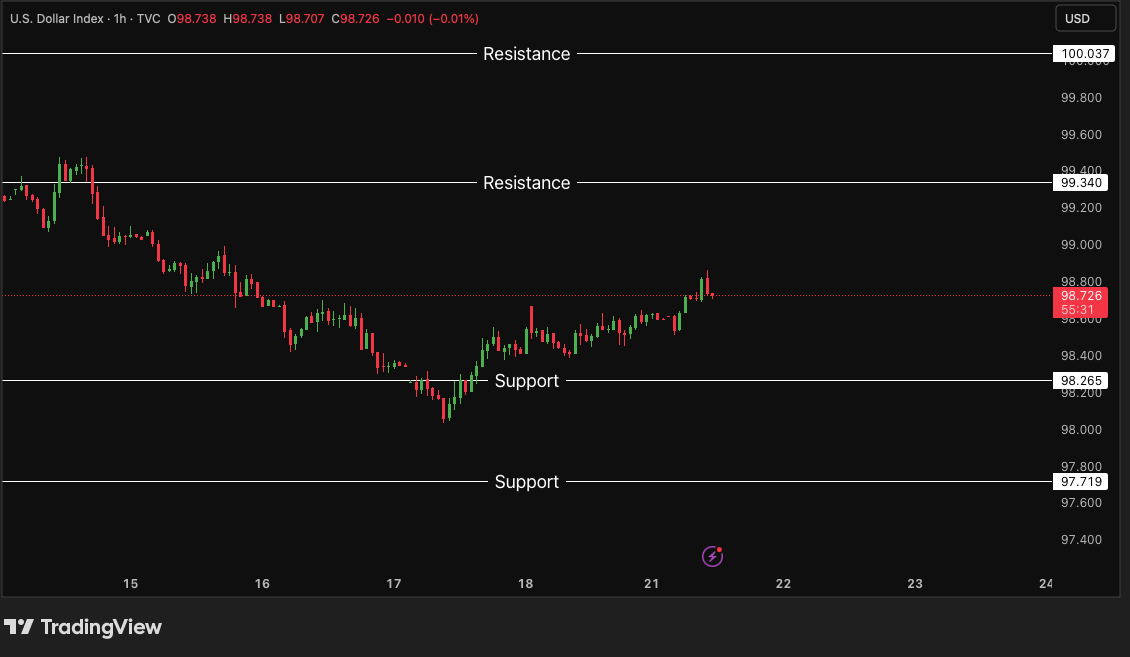Select the lowest Support label at 97.719
The width and height of the screenshot is (1130, 657).
[526, 482]
